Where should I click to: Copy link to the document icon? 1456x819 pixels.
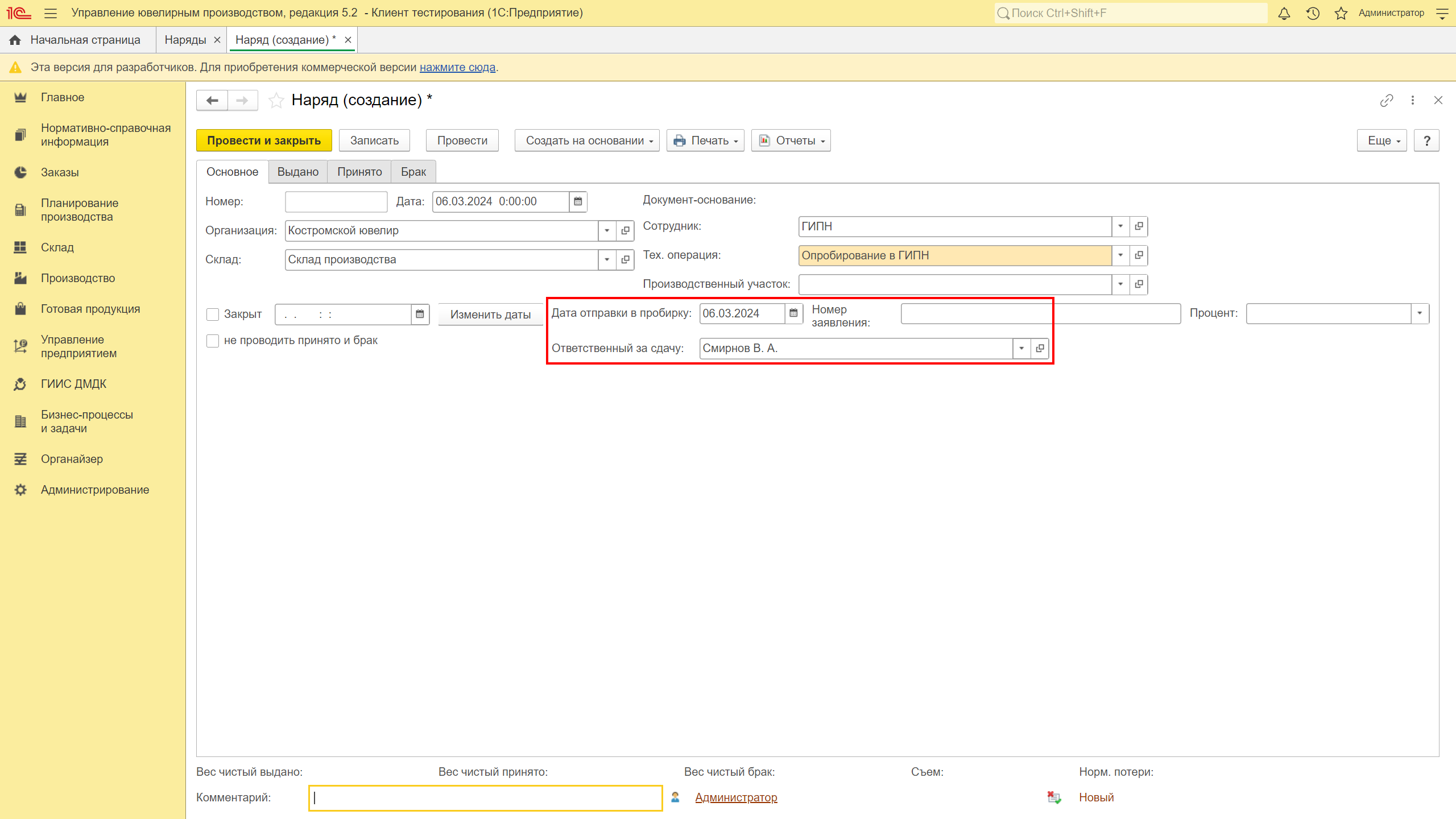(x=1386, y=101)
